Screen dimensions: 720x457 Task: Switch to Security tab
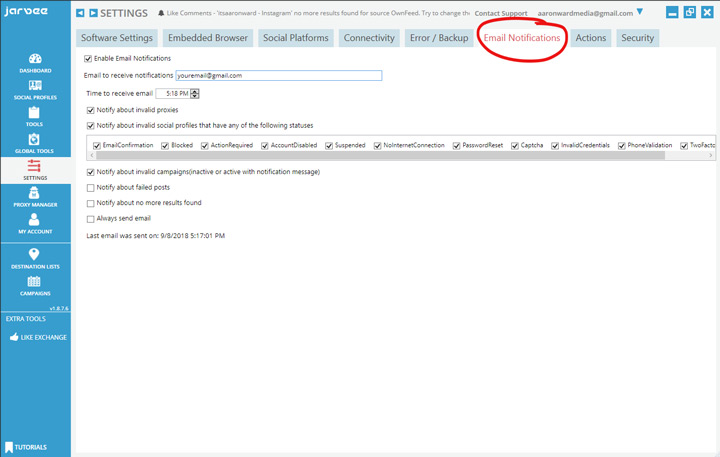[x=637, y=38]
